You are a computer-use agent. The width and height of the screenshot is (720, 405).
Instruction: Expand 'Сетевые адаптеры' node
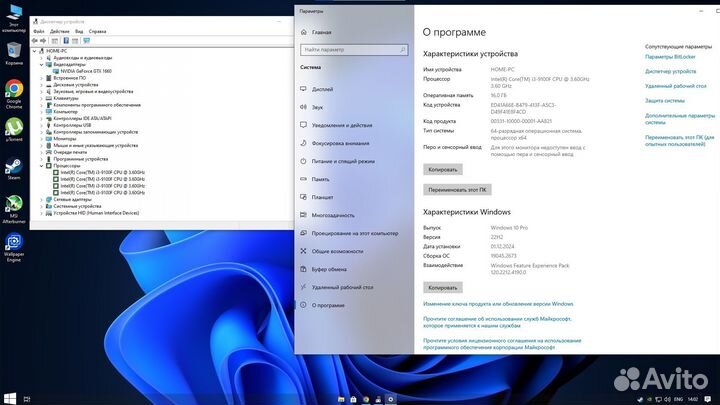point(41,200)
